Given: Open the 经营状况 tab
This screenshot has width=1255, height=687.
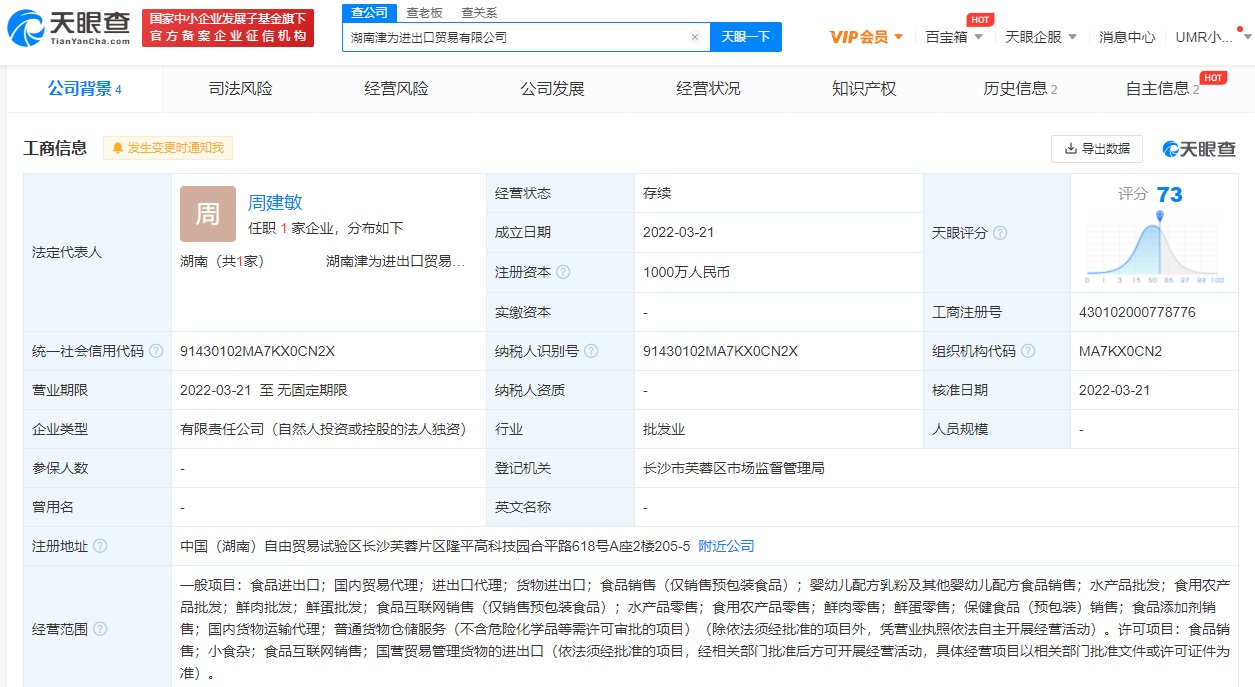Looking at the screenshot, I should [708, 89].
